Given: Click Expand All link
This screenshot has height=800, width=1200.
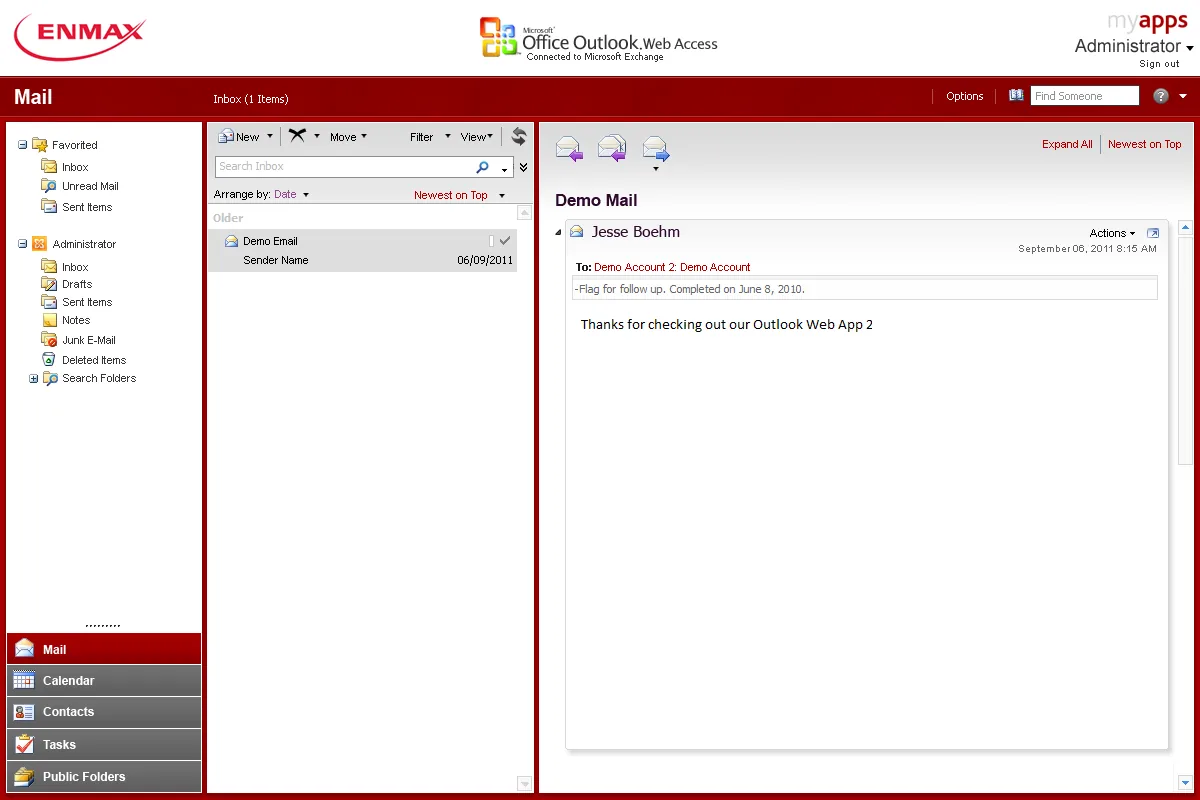Looking at the screenshot, I should click(1067, 144).
